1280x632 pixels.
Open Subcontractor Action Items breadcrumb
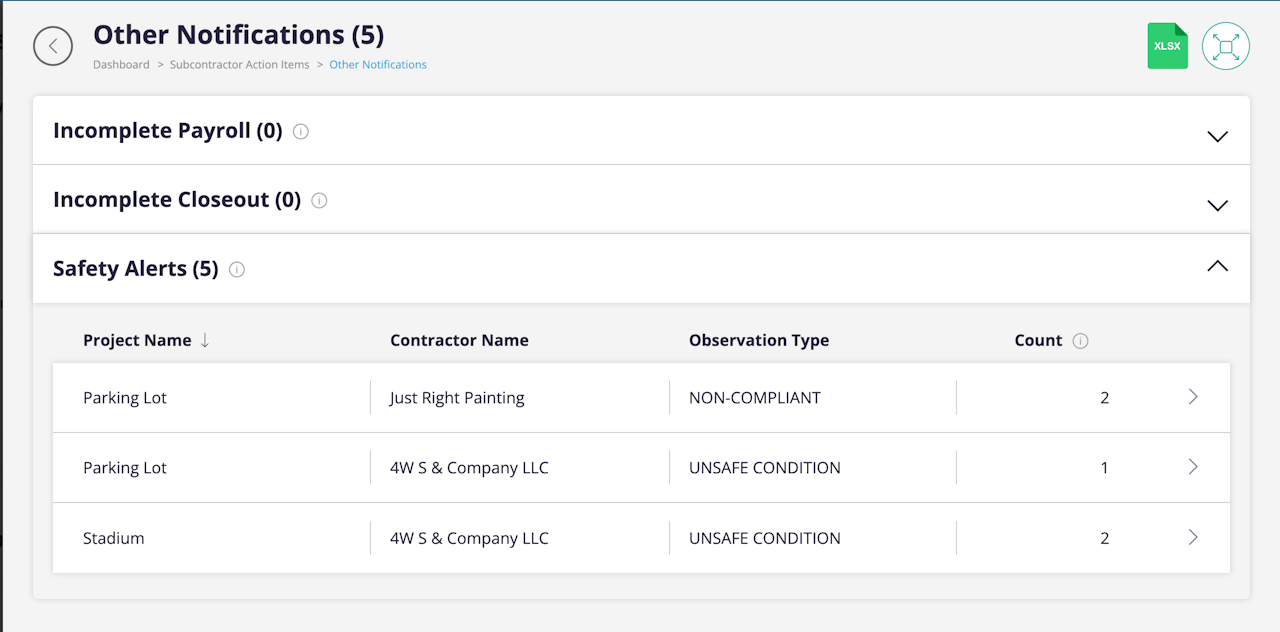point(239,65)
